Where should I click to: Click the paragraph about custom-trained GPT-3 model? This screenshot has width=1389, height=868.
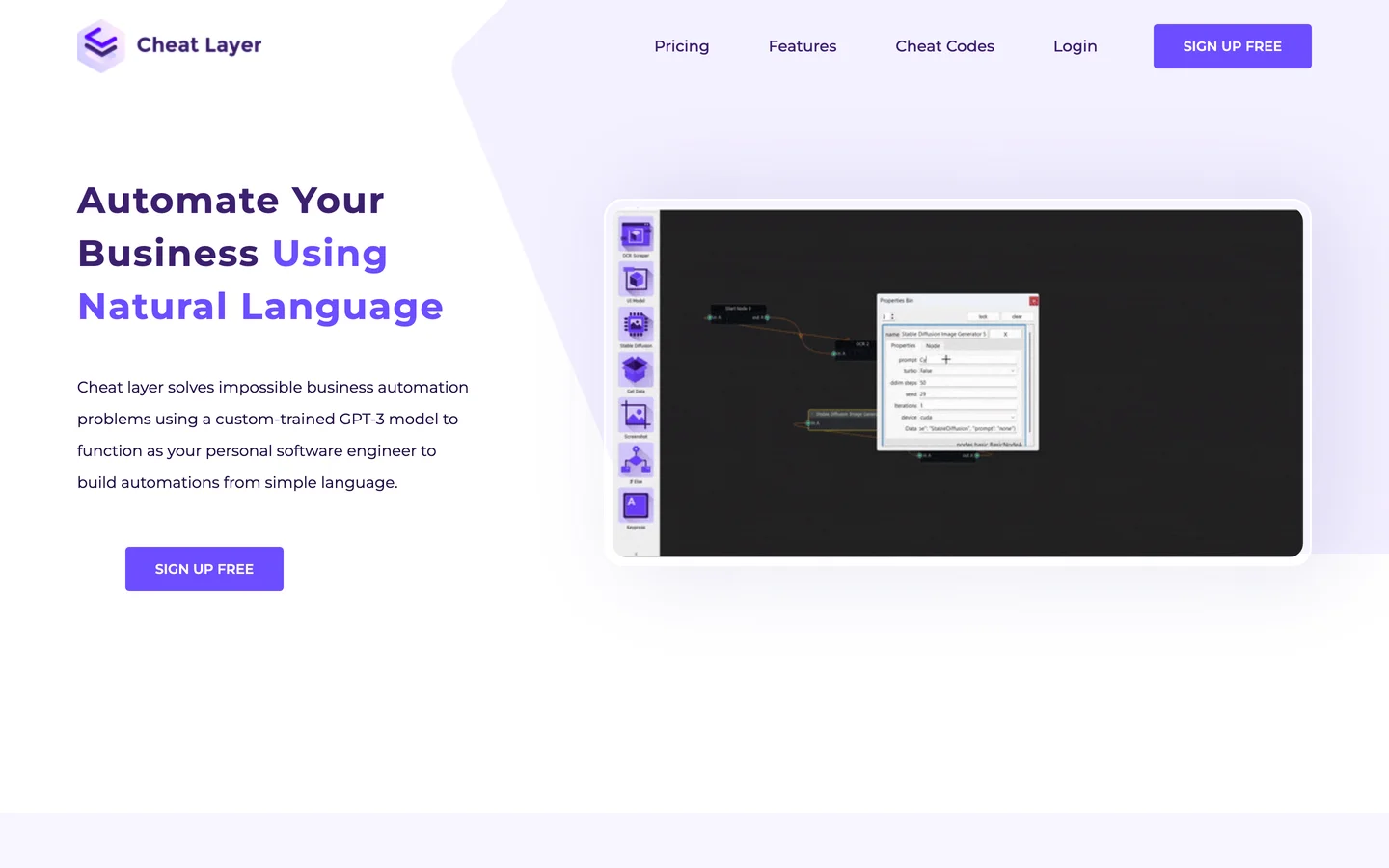pos(273,435)
